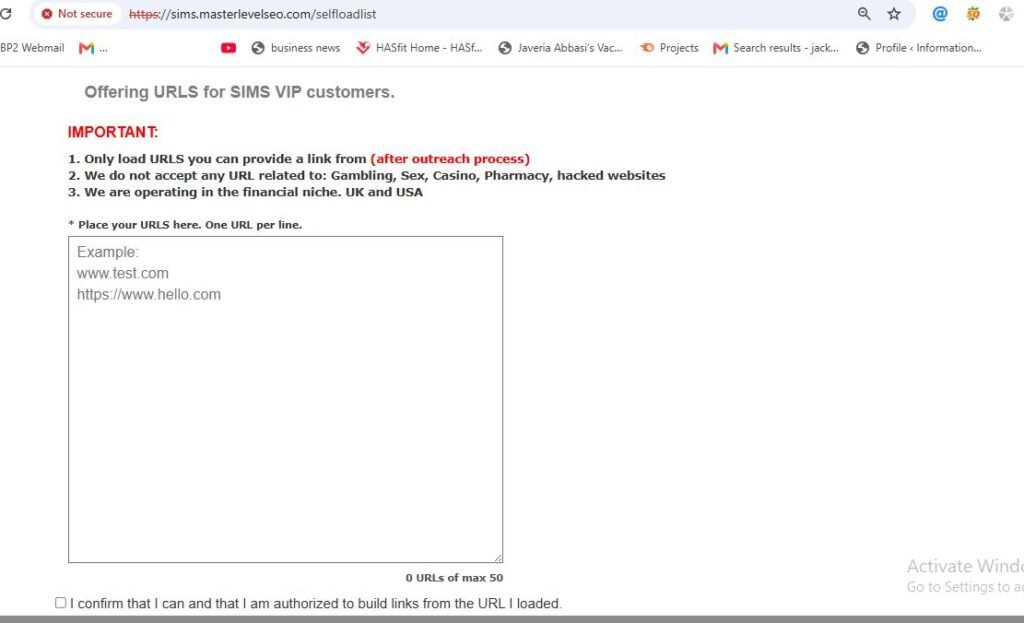This screenshot has width=1024, height=623.
Task: Click the gray extension icon at far right
Action: pos(1006,14)
